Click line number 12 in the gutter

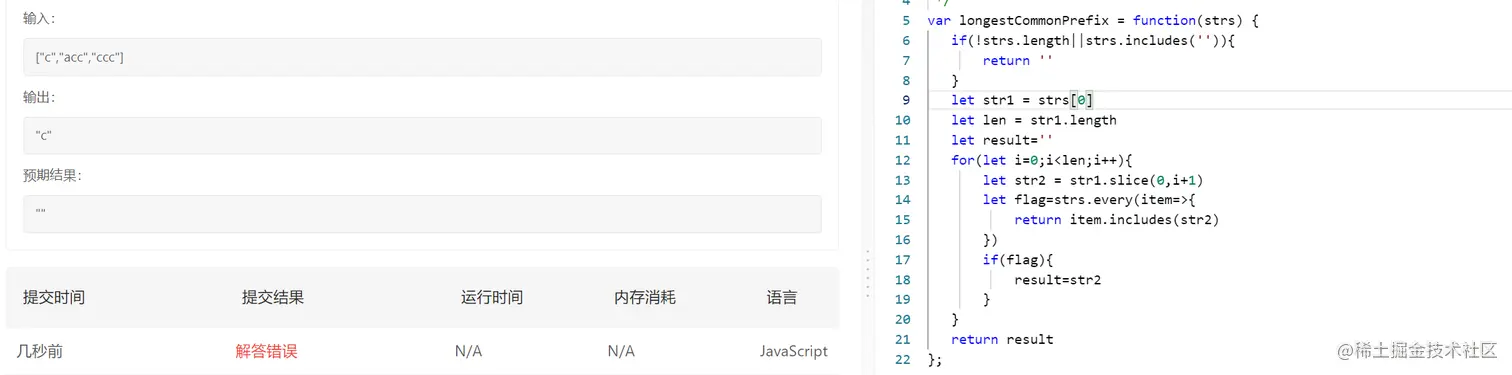(904, 160)
